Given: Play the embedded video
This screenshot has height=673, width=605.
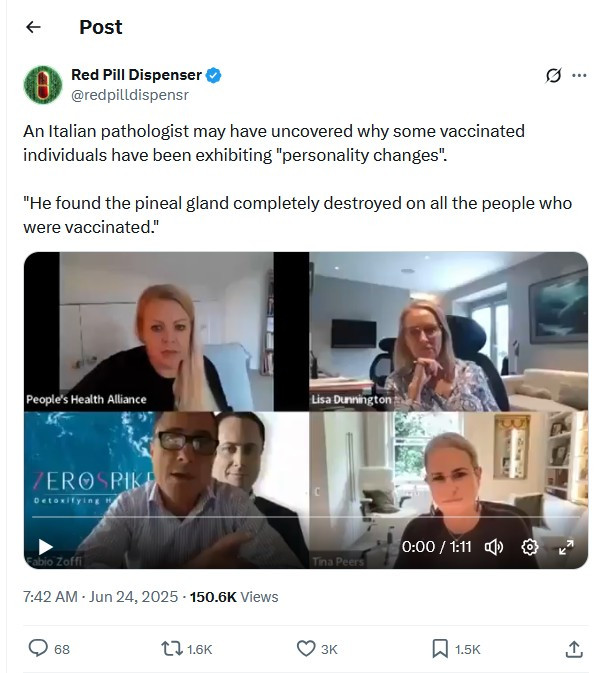Looking at the screenshot, I should (45, 546).
